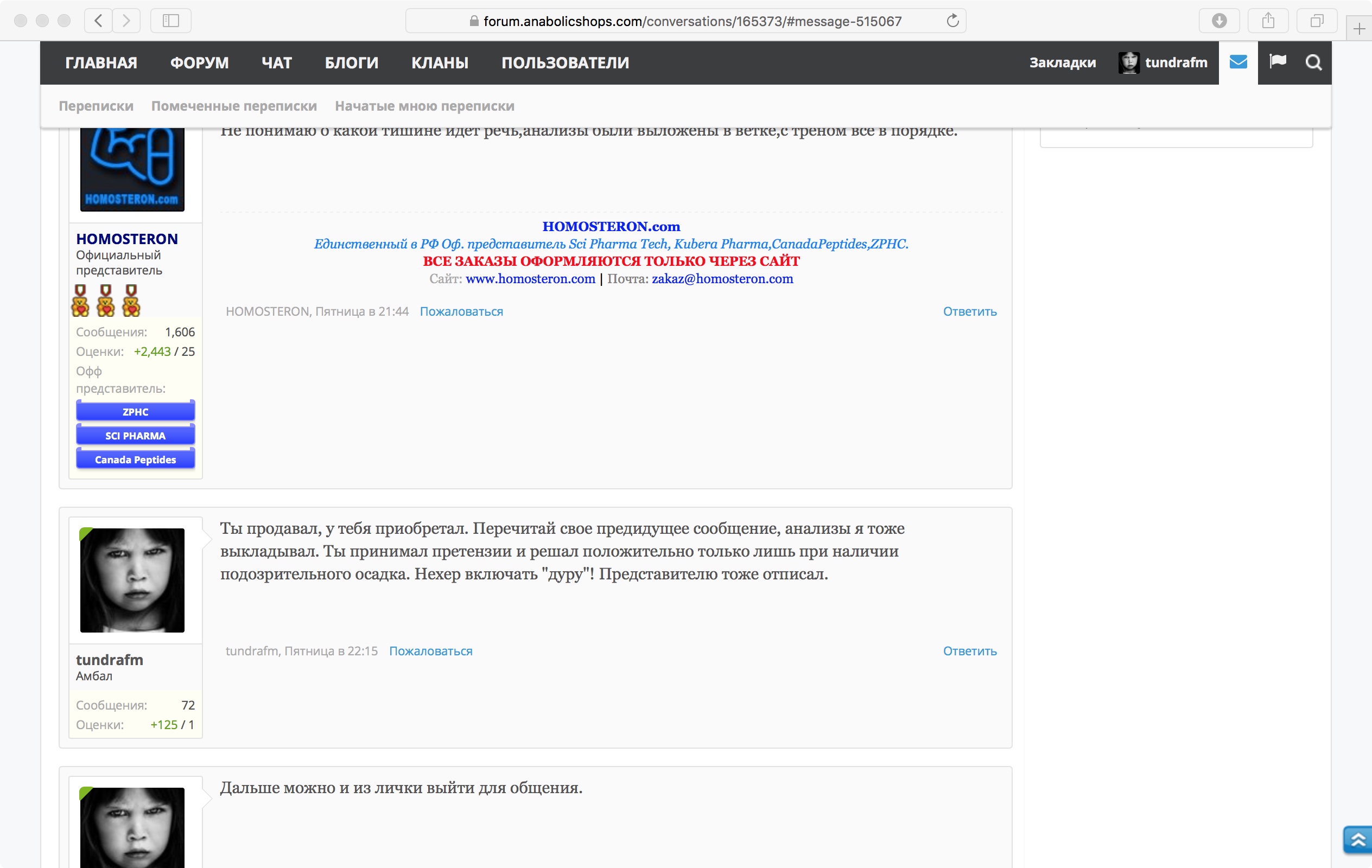Open the КЛАНЫ navigation item

pos(439,62)
